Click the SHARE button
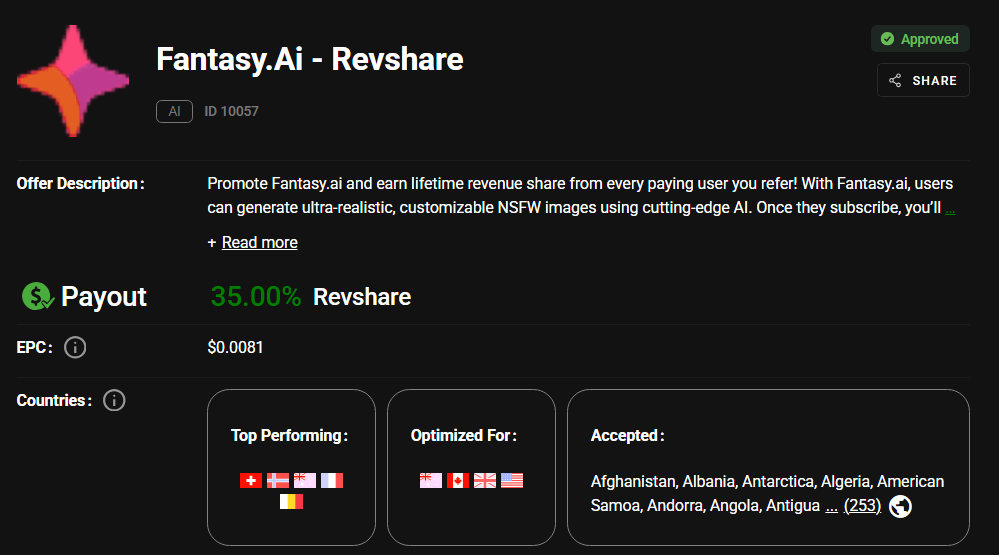The height and width of the screenshot is (555, 999). pos(923,80)
